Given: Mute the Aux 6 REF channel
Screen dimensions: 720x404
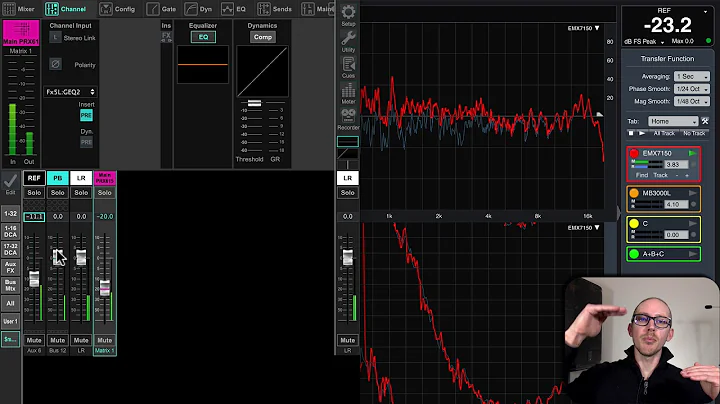Looking at the screenshot, I should point(34,340).
